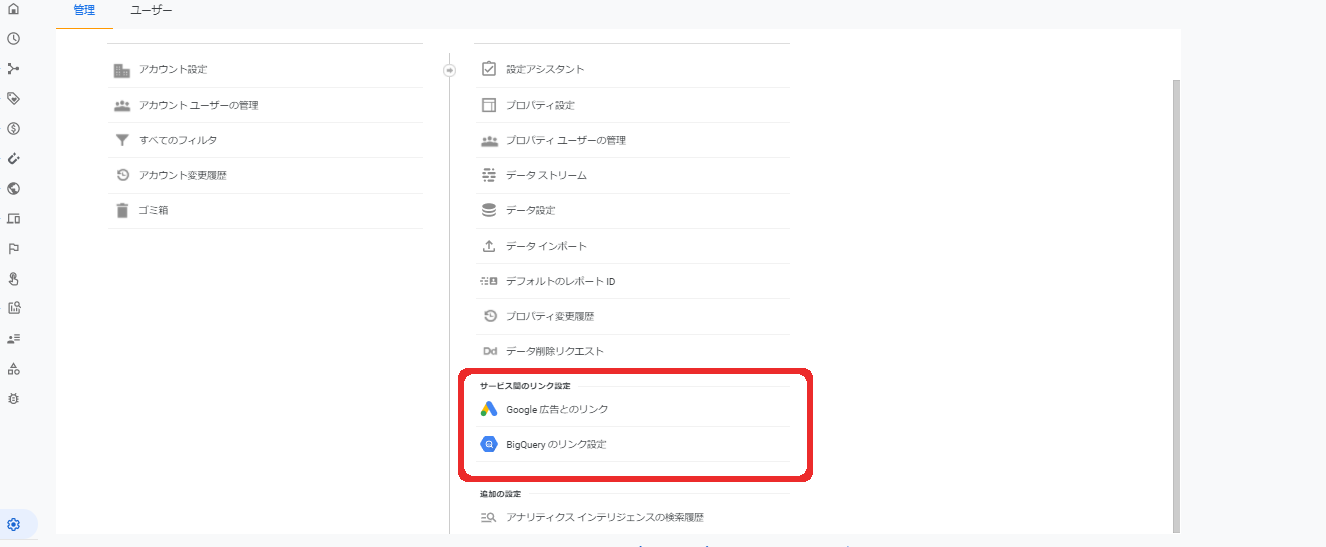Click the magnet icon in the left sidebar
Image resolution: width=1326 pixels, height=547 pixels.
(14, 158)
